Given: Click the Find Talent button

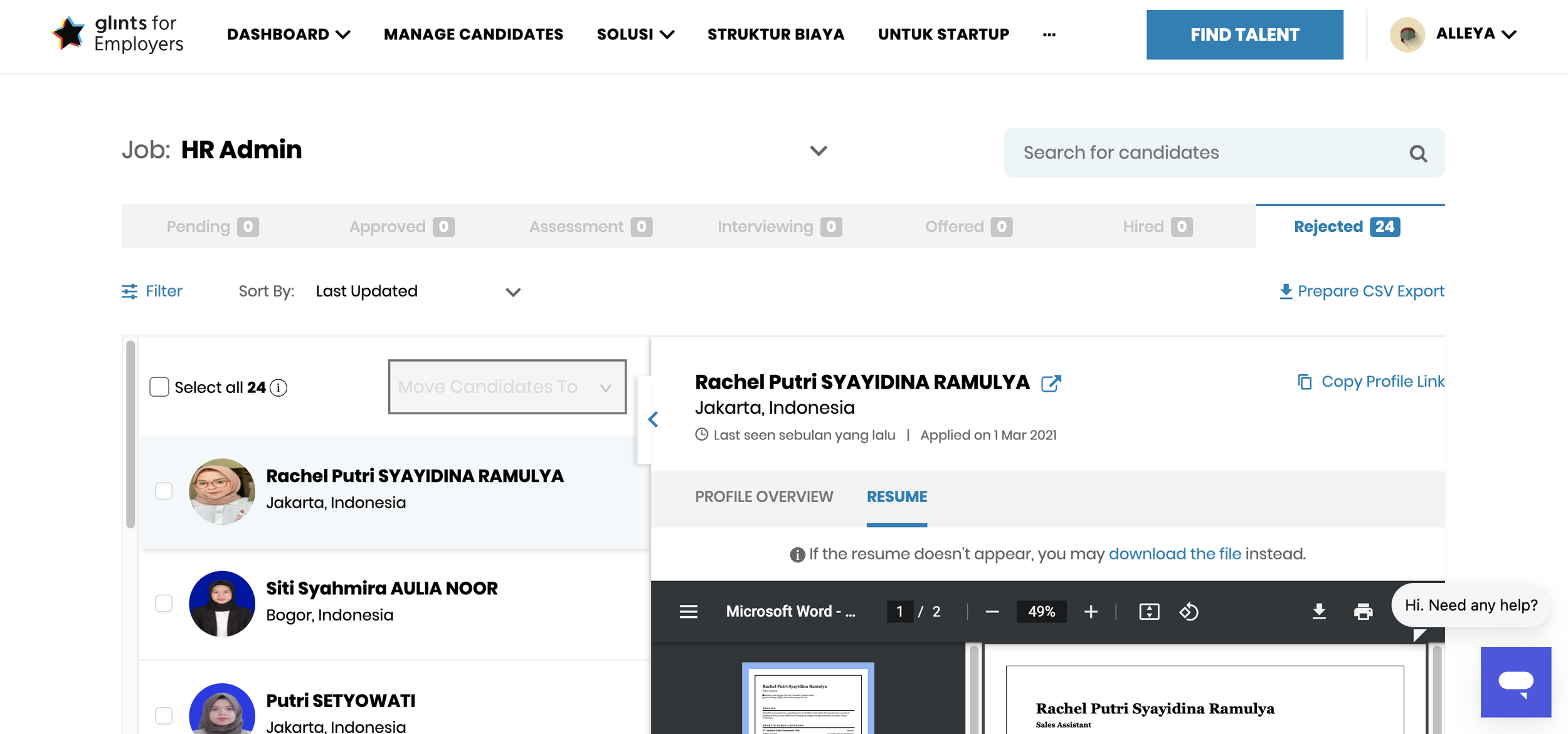Looking at the screenshot, I should (1244, 34).
